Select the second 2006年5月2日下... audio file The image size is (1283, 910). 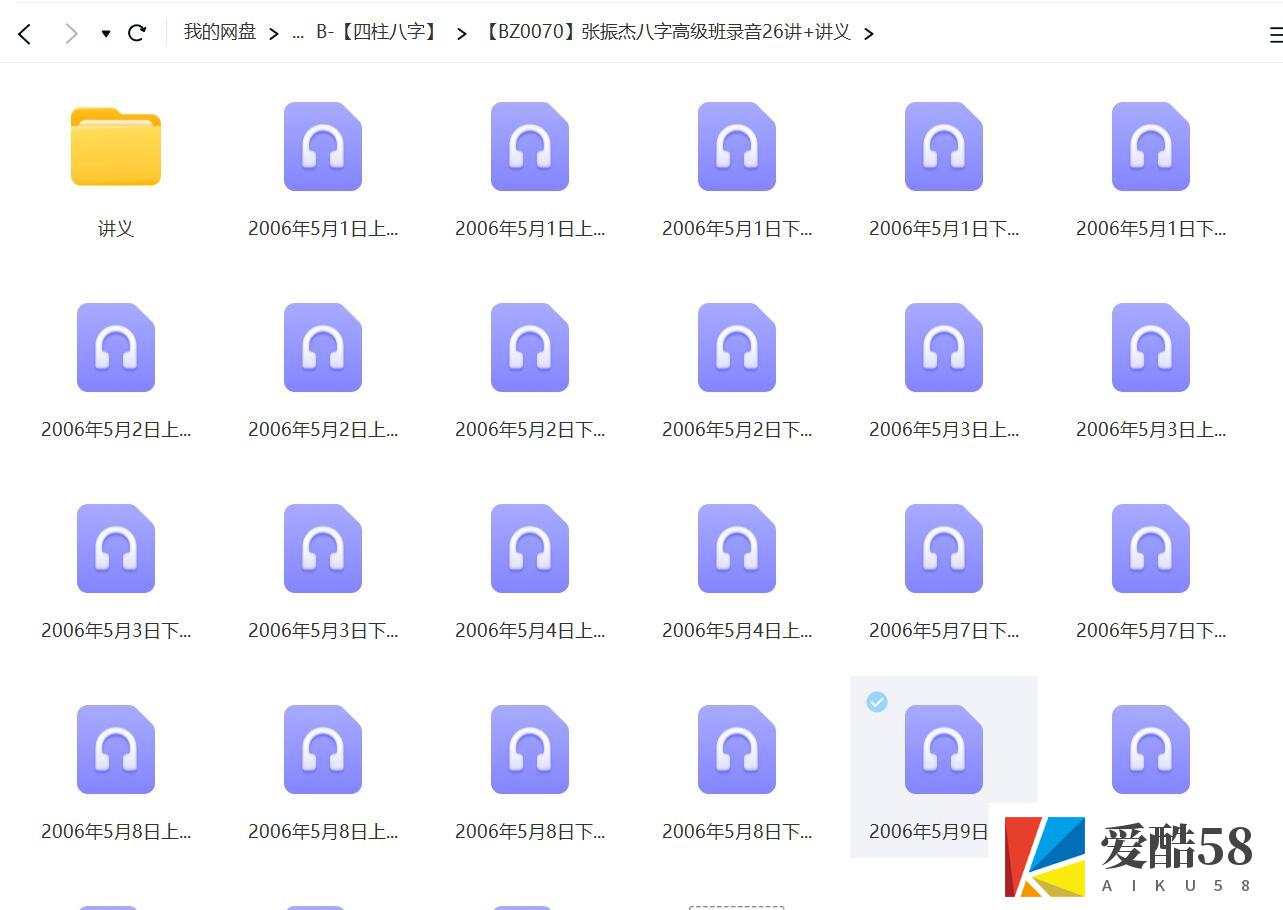pos(737,348)
